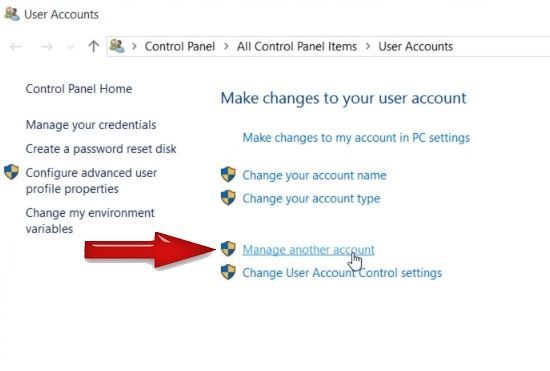The image size is (550, 371).
Task: Open Change my environment variables
Action: 90,221
